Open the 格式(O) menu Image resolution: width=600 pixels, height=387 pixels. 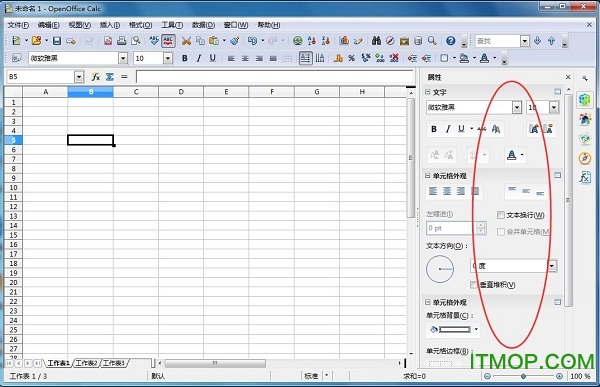click(x=140, y=25)
